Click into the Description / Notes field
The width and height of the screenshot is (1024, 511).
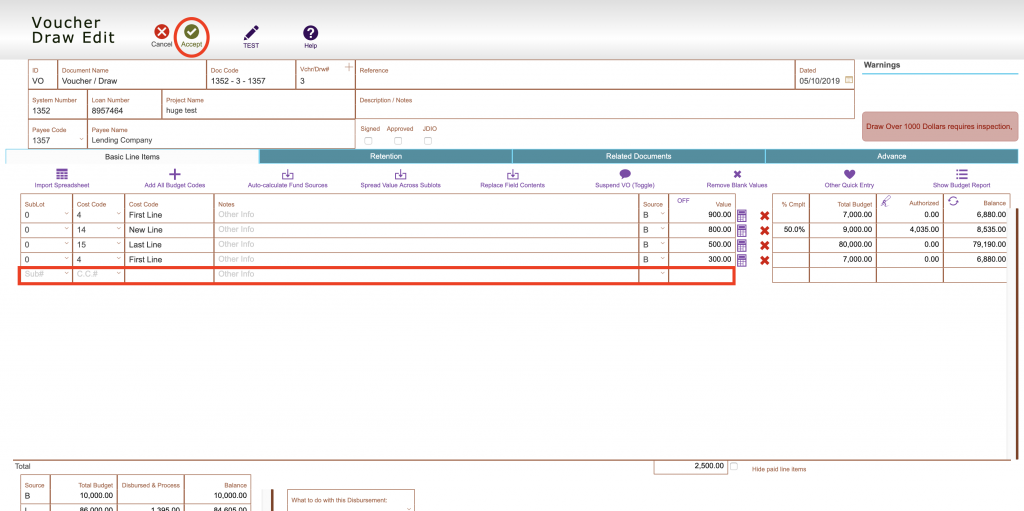(x=605, y=105)
